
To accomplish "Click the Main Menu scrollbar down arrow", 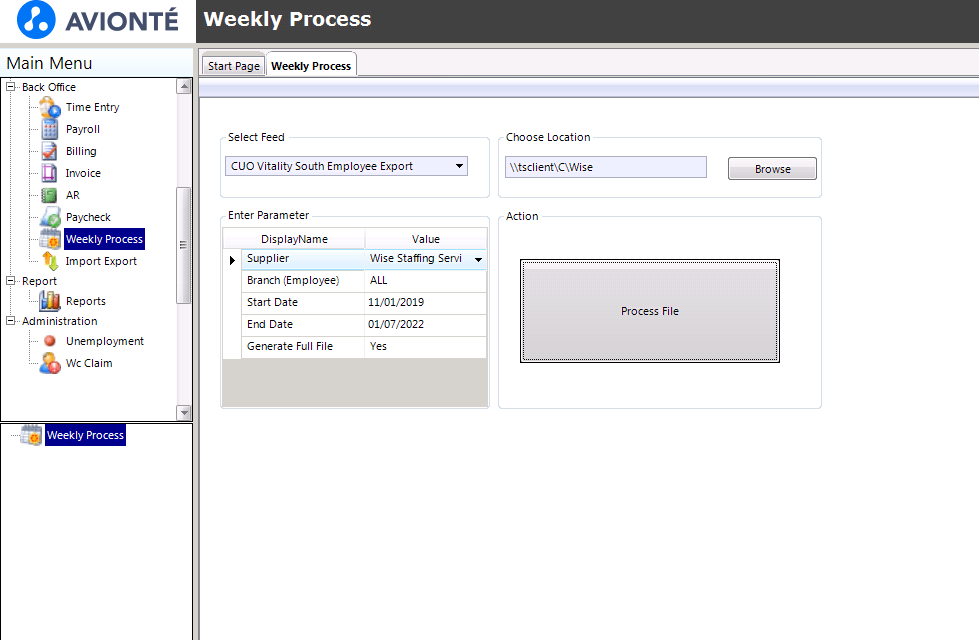I will (184, 413).
